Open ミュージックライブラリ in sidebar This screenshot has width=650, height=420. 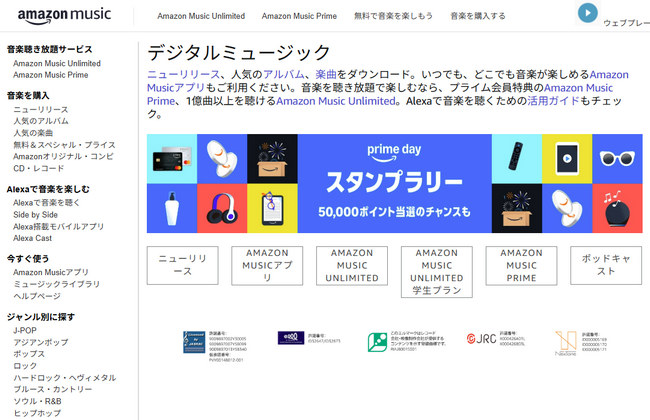point(56,284)
